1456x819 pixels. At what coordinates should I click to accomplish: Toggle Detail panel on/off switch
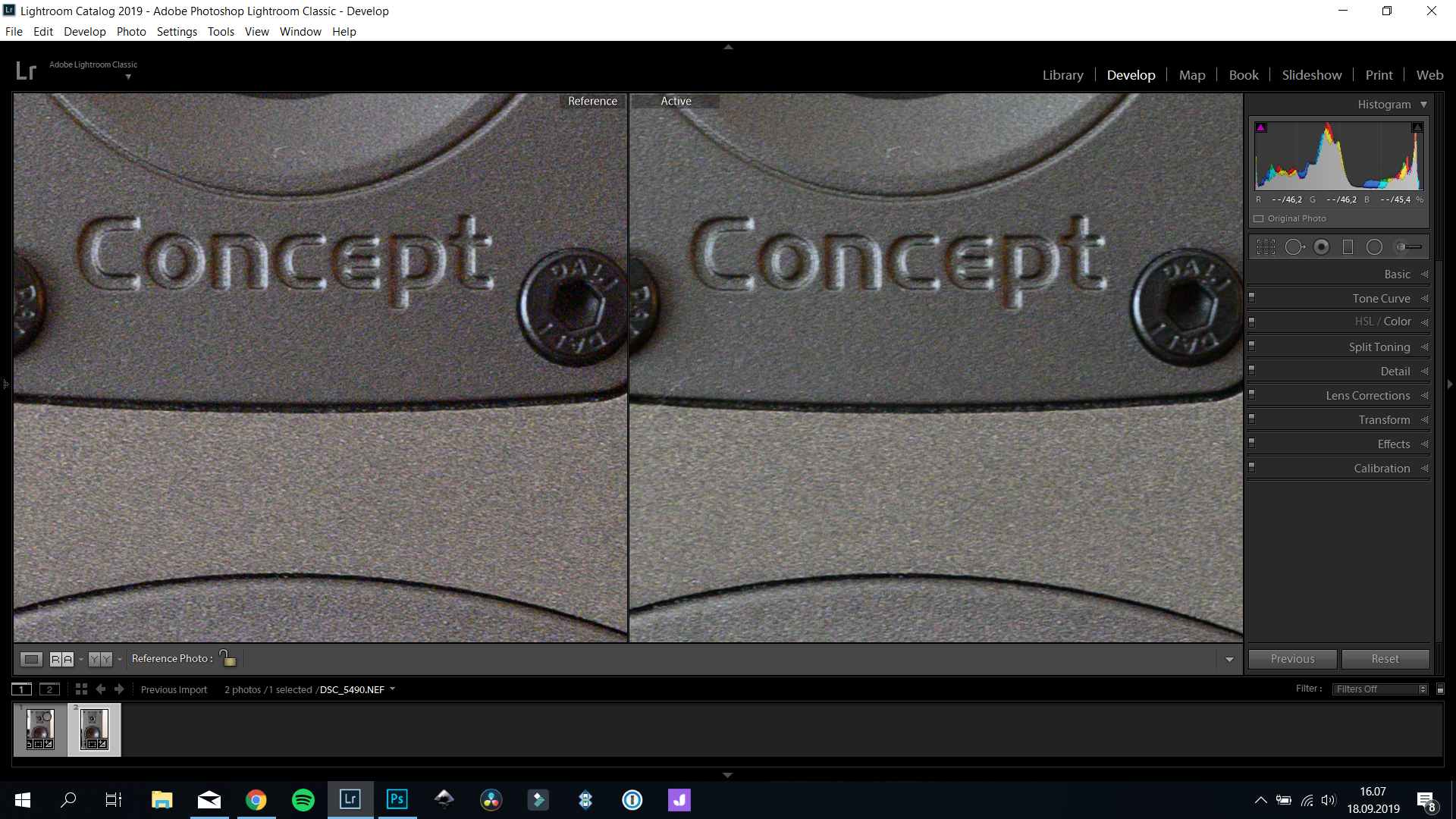pos(1251,371)
